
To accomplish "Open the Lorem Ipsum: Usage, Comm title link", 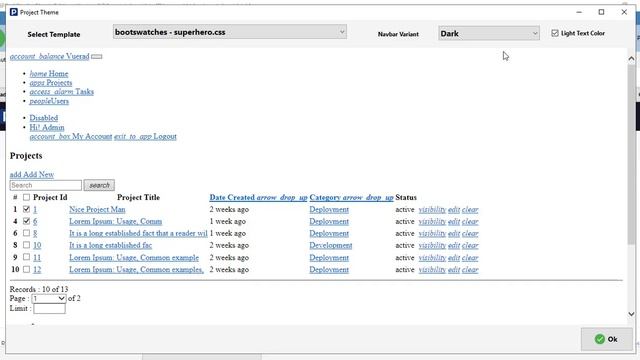I will pos(116,222).
